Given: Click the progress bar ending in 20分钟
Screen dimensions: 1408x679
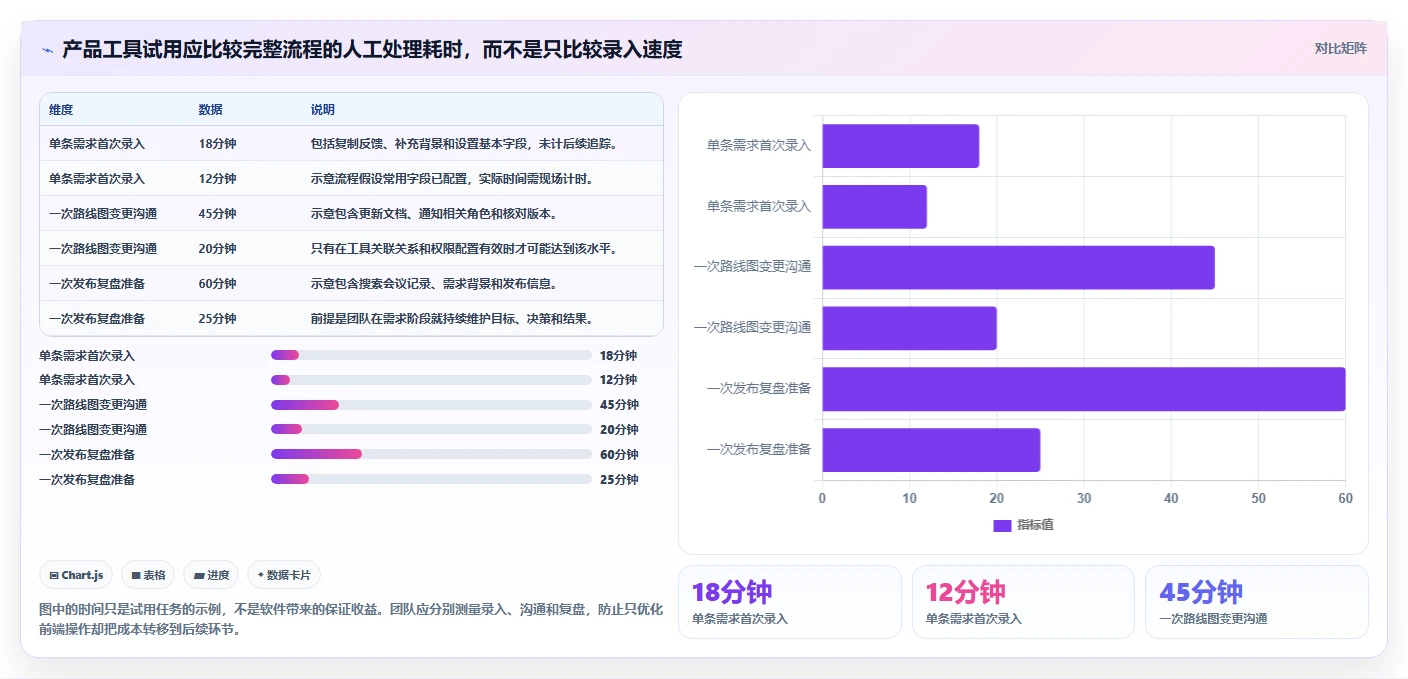Looking at the screenshot, I should (431, 429).
